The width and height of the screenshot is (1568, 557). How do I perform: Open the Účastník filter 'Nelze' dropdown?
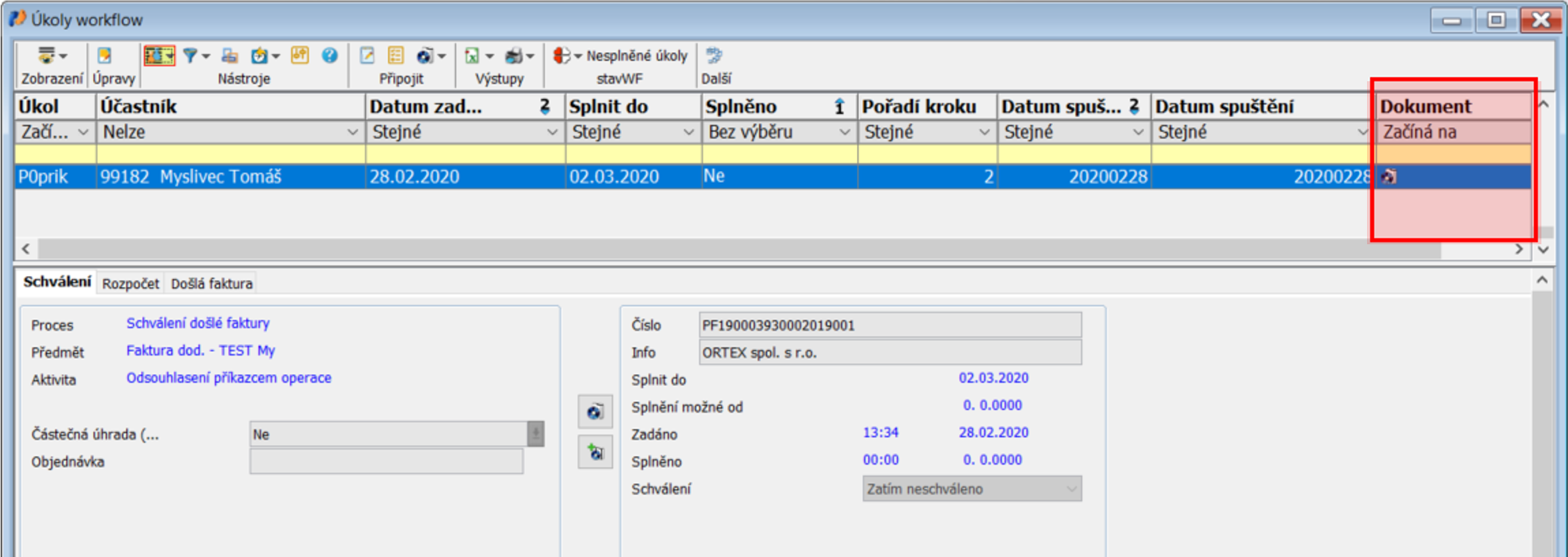coord(353,132)
